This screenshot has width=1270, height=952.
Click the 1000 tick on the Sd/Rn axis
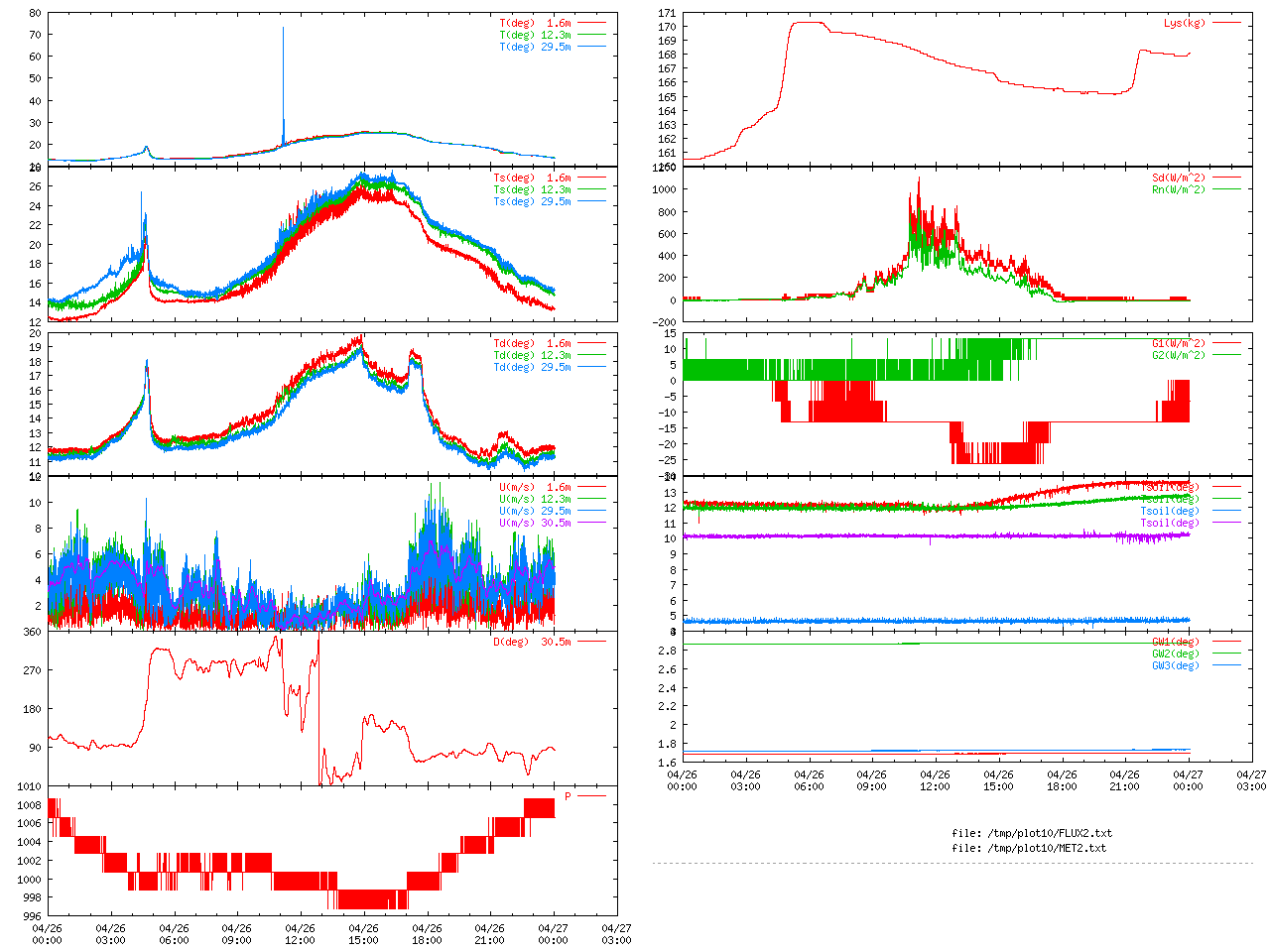[664, 189]
